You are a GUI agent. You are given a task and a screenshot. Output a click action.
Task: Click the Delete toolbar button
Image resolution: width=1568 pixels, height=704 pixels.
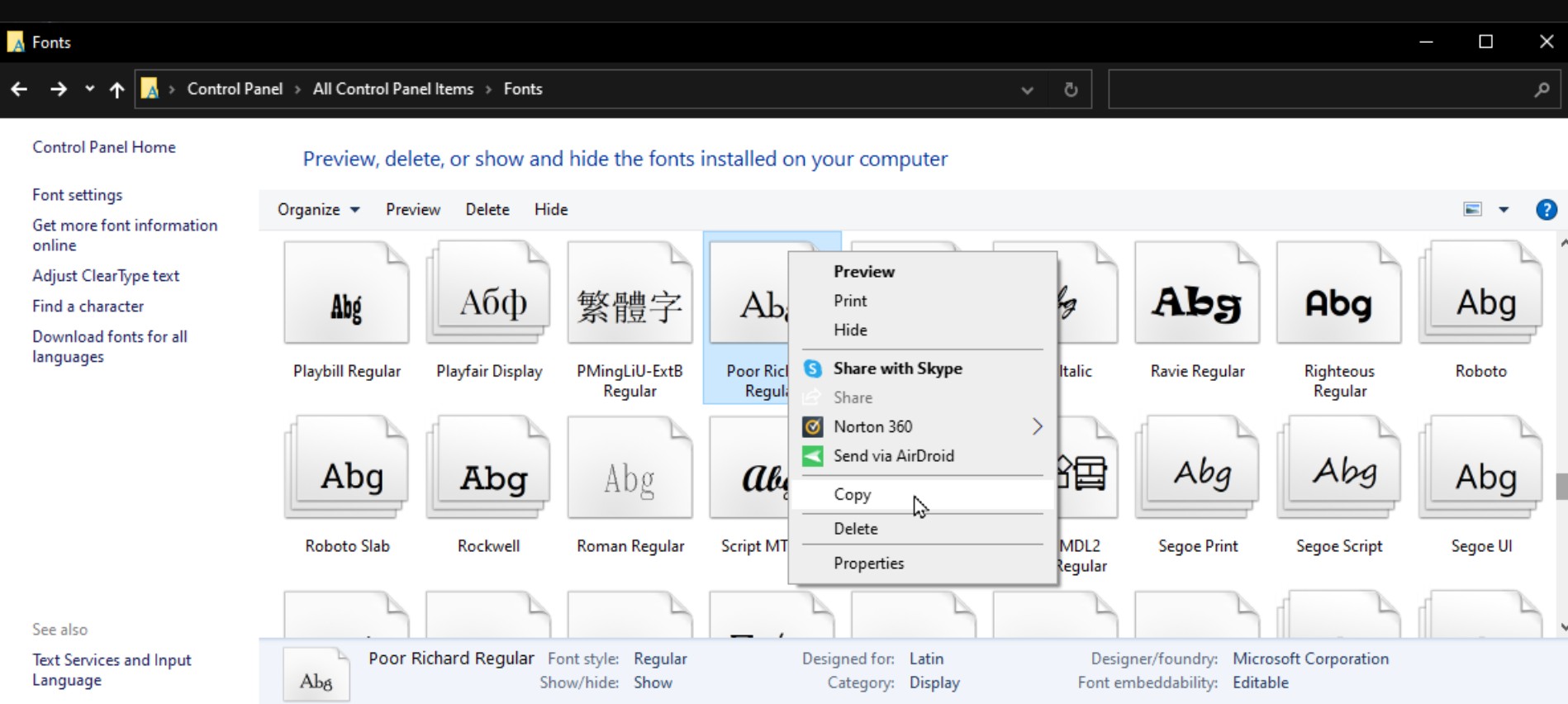pos(487,210)
